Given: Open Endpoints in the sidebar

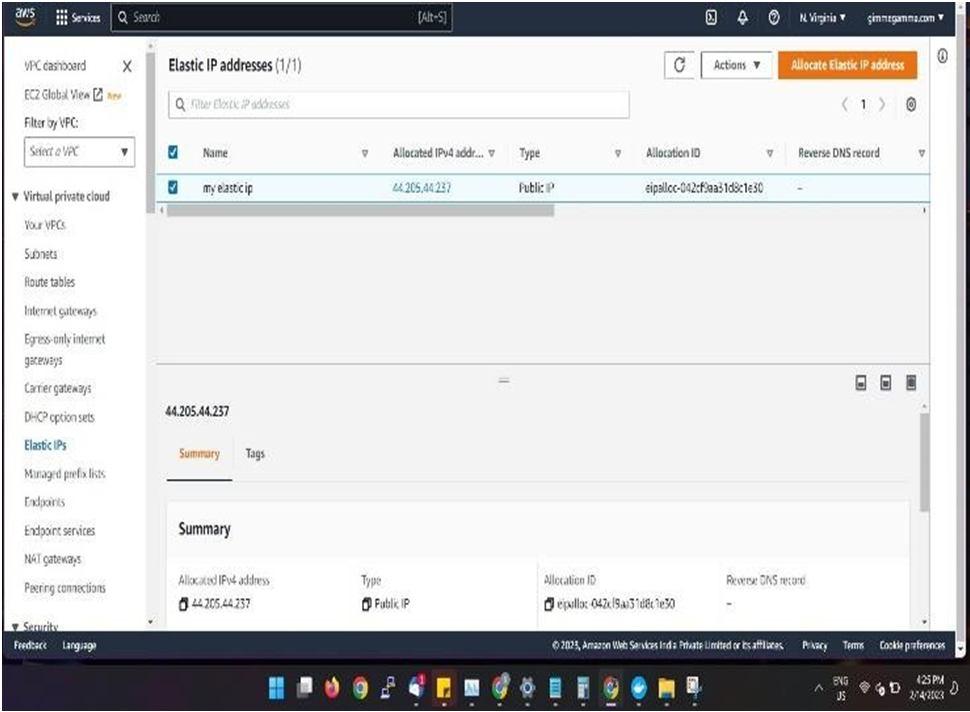Looking at the screenshot, I should pos(45,502).
